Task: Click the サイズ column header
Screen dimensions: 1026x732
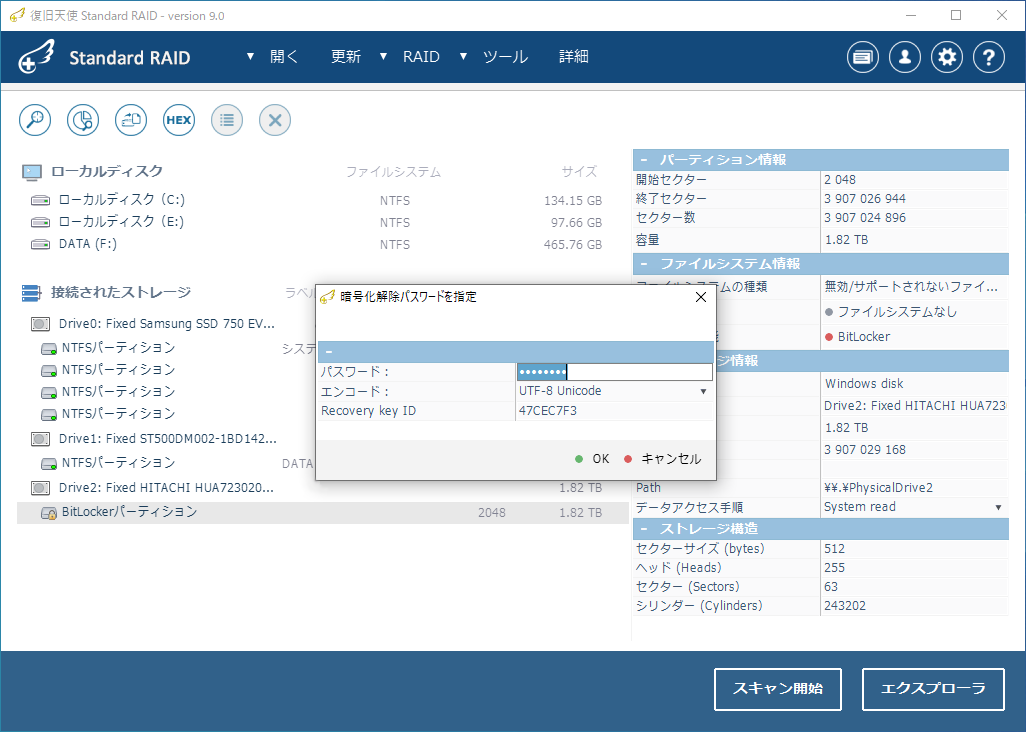Action: [579, 172]
